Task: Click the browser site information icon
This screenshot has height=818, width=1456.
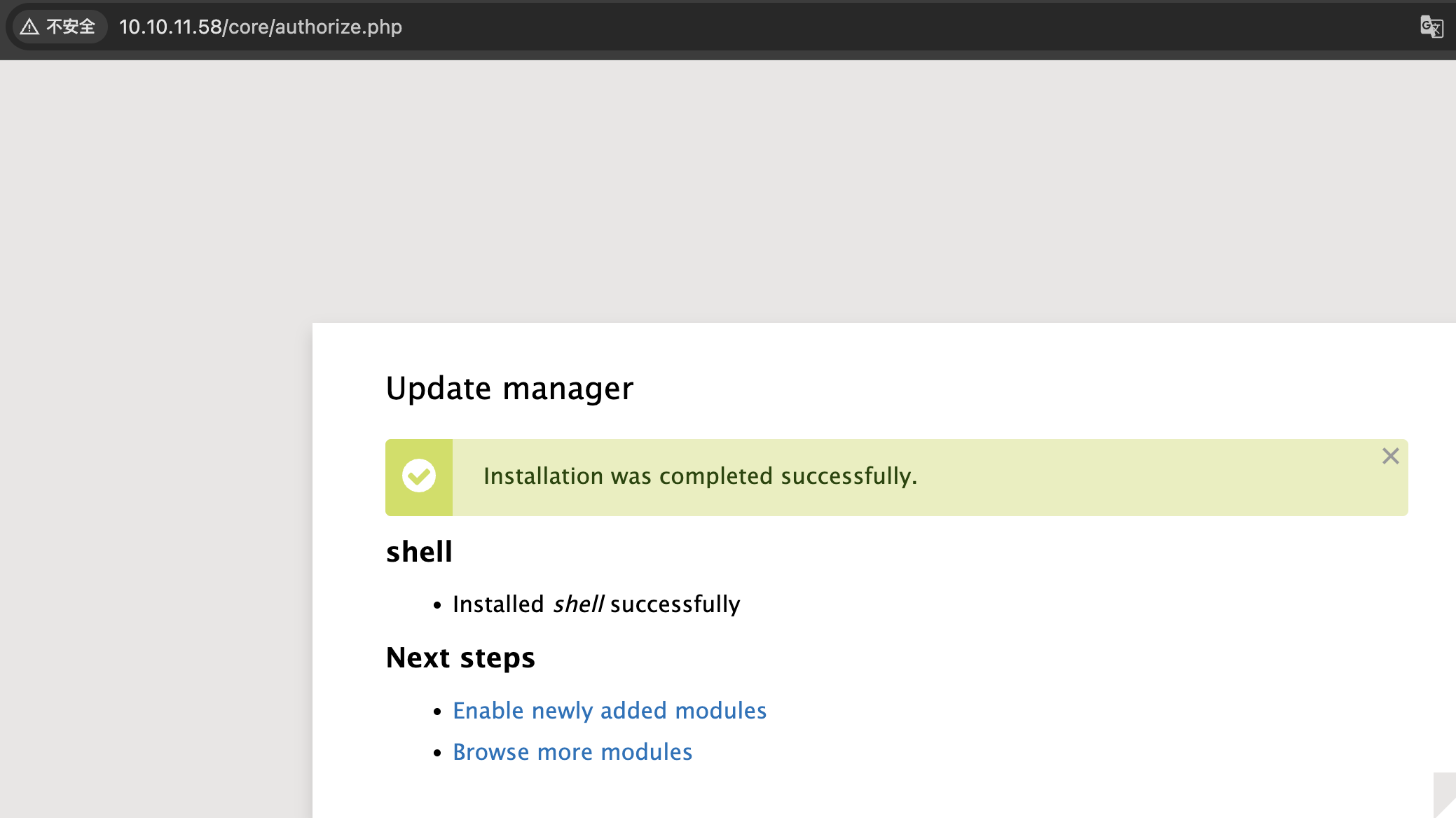Action: (29, 26)
